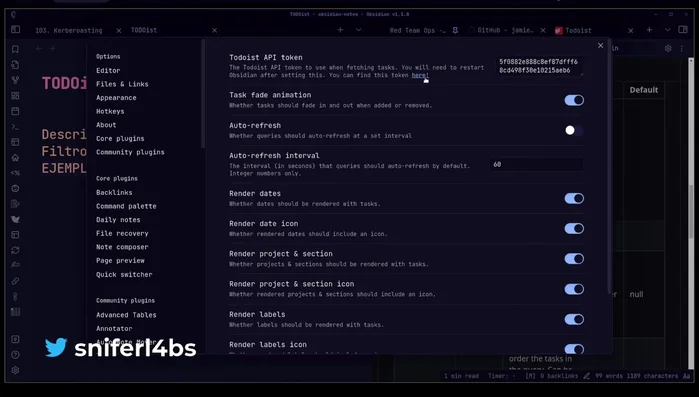This screenshot has height=397, width=699.
Task: Disable Task fade animation toggle
Action: (x=574, y=100)
